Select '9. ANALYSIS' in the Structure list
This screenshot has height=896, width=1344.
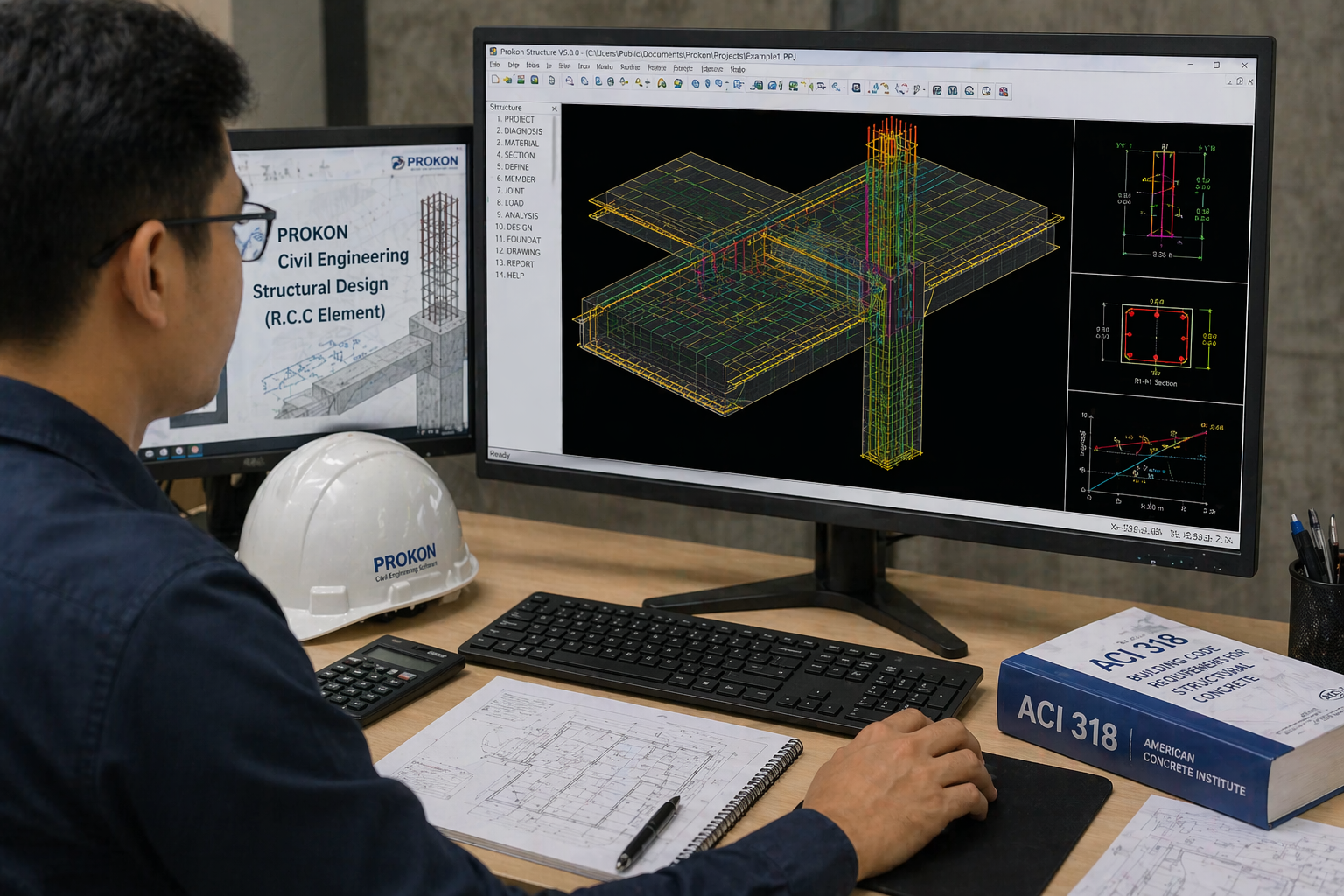(x=517, y=215)
